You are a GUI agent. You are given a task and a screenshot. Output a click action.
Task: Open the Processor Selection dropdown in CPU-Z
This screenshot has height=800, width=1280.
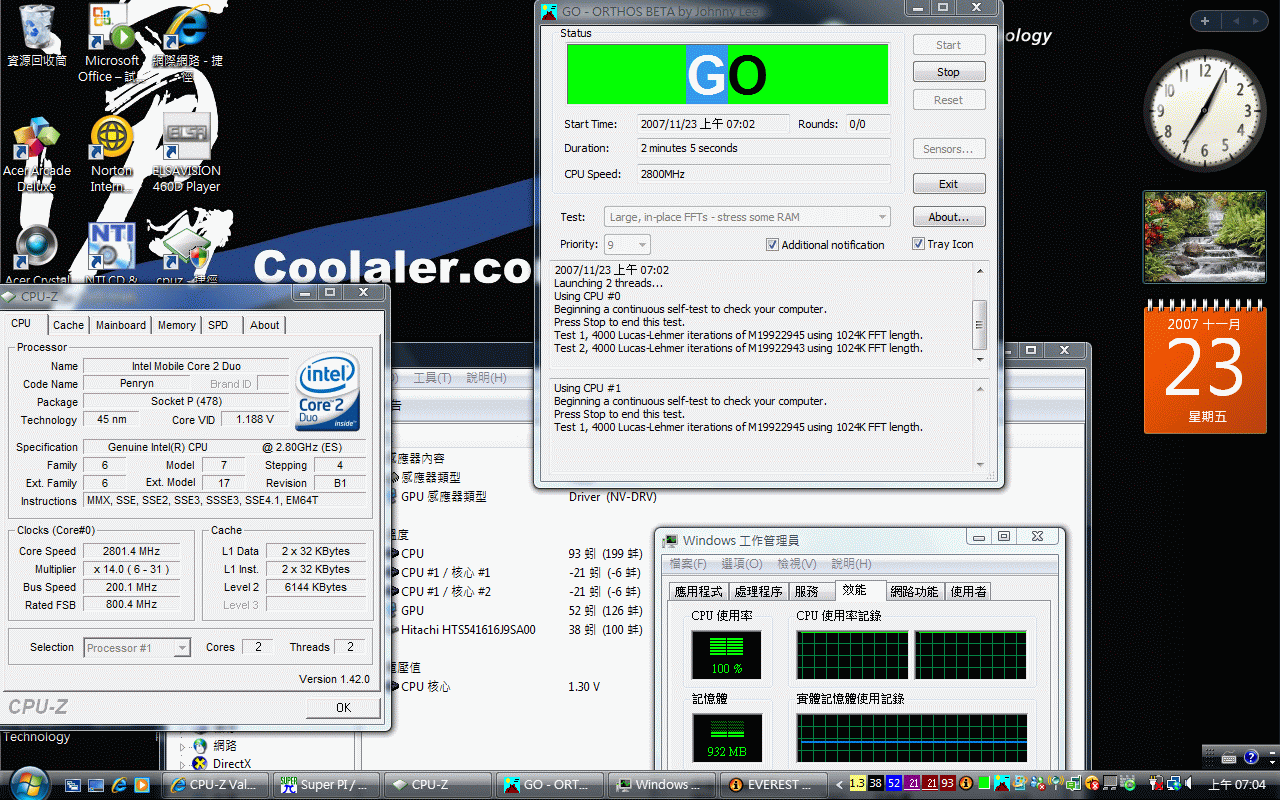coord(137,648)
